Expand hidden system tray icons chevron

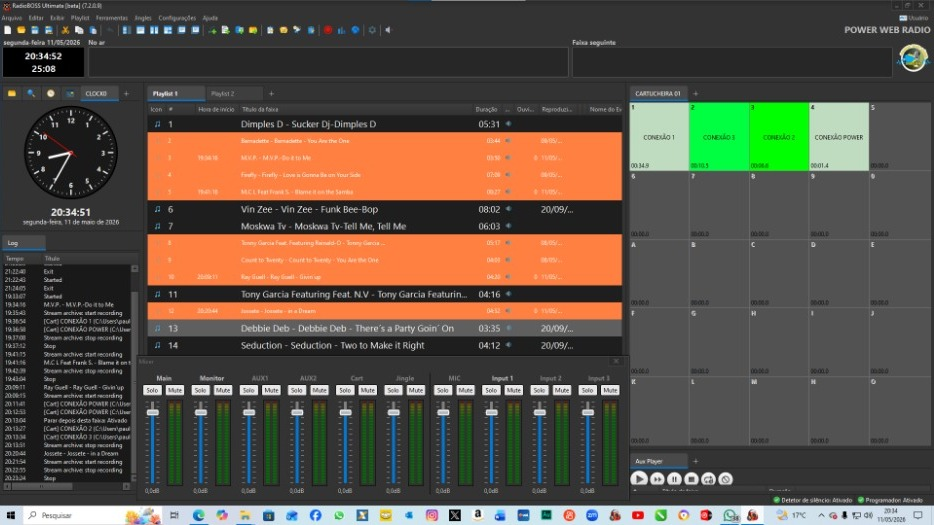(x=821, y=515)
